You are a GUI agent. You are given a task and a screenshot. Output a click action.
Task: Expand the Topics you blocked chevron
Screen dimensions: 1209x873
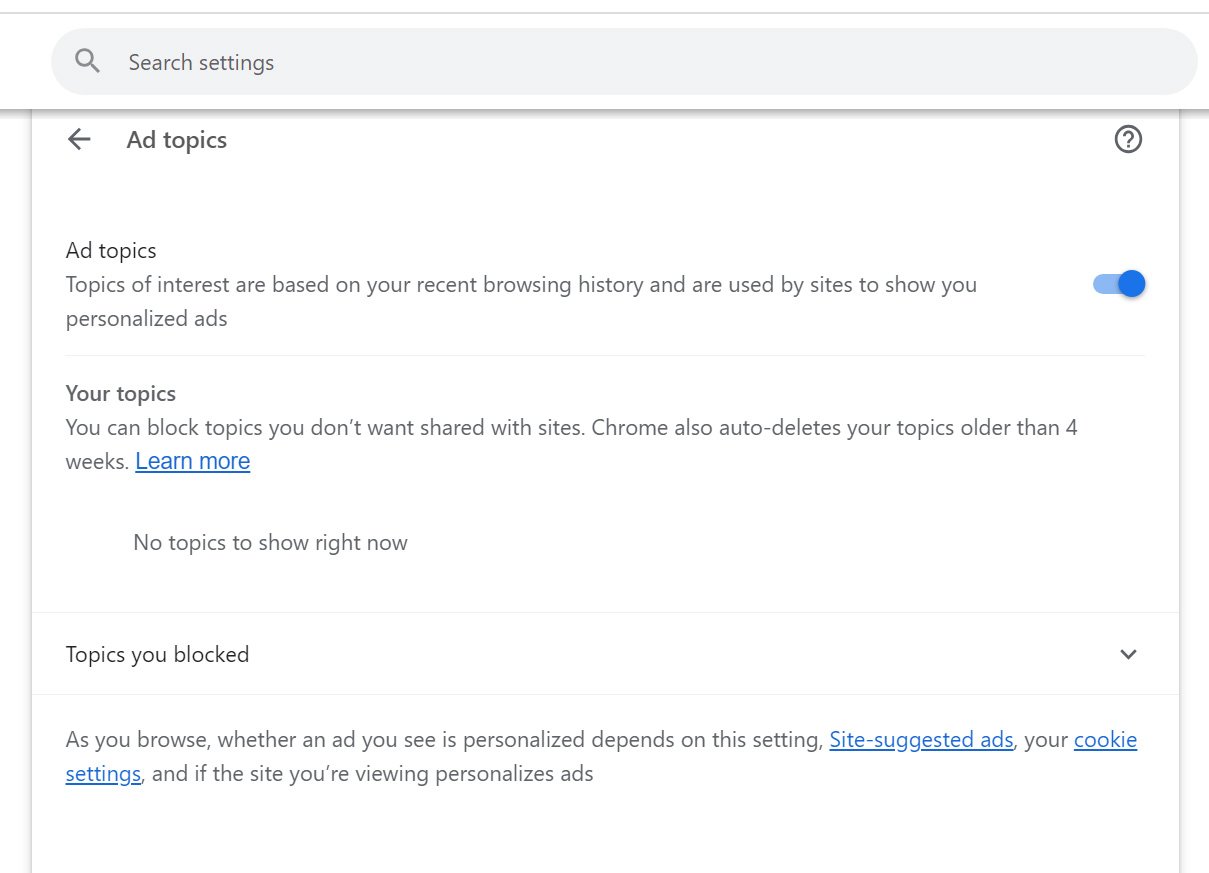(1128, 655)
